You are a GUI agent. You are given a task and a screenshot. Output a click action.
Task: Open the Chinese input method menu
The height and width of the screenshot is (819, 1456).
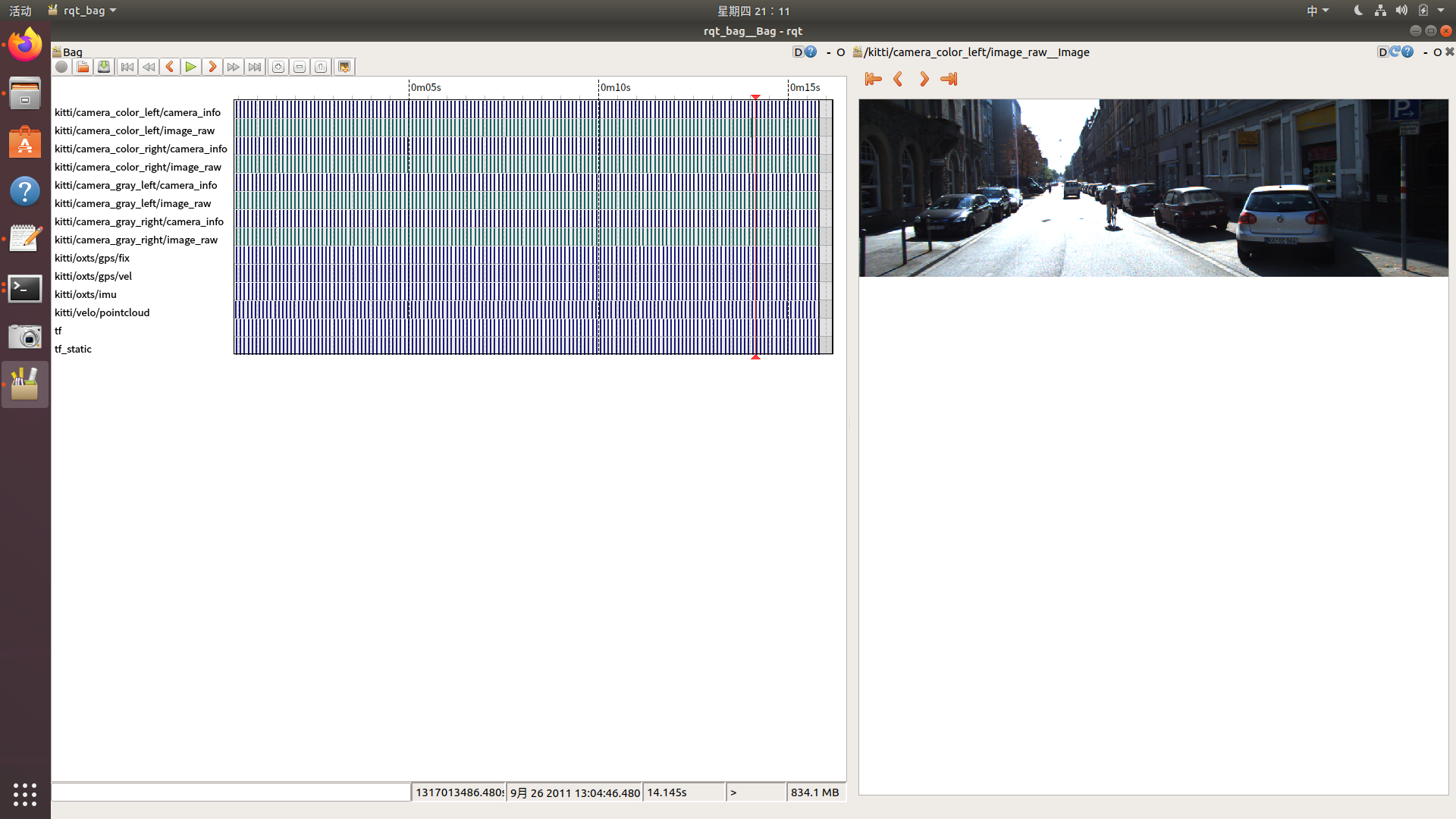click(1317, 10)
